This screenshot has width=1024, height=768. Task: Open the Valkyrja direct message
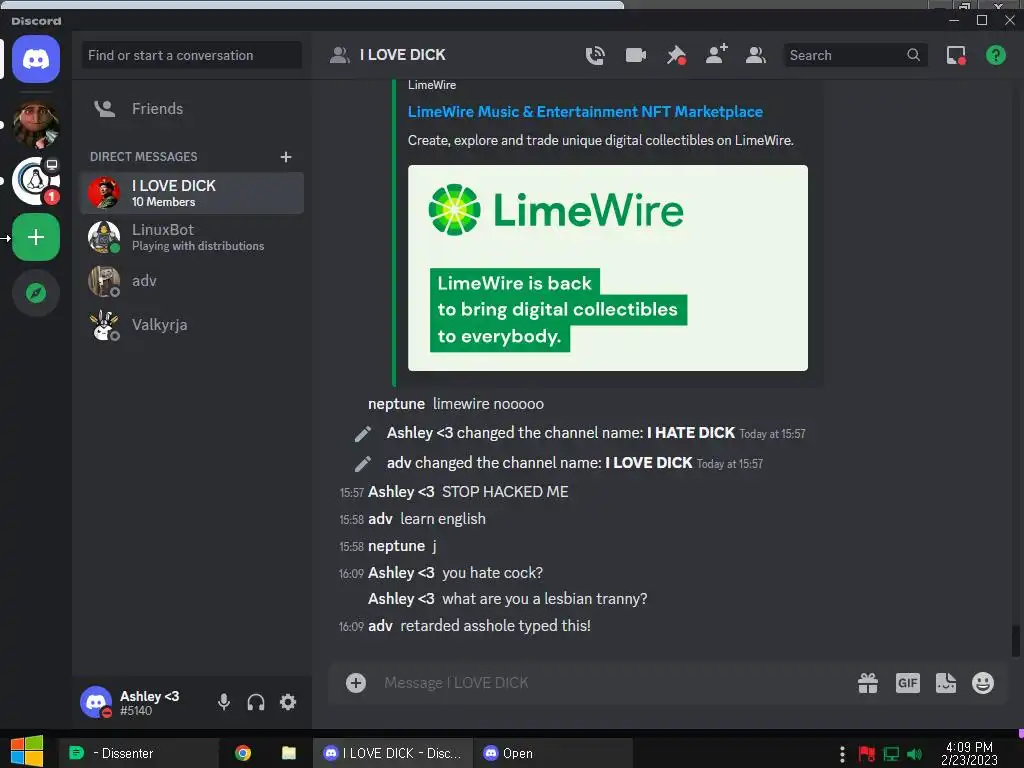click(192, 325)
